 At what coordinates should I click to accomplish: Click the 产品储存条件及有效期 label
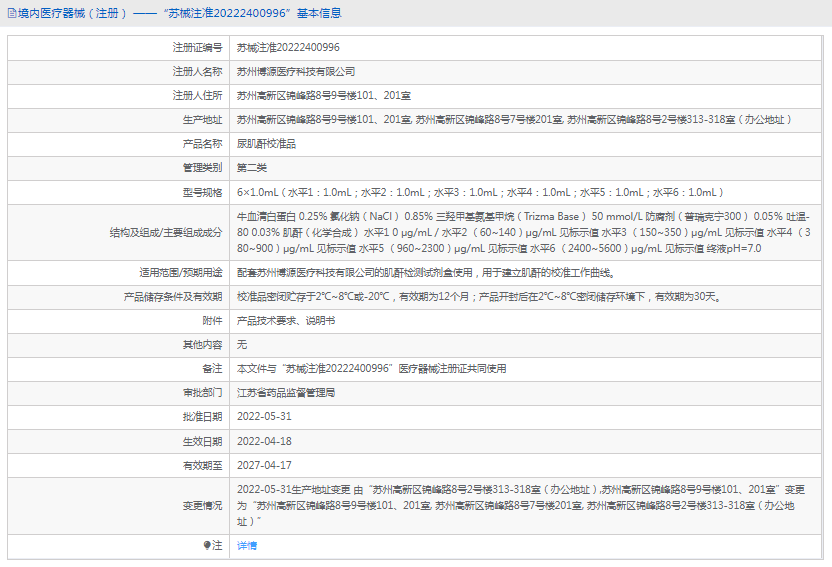(x=173, y=296)
